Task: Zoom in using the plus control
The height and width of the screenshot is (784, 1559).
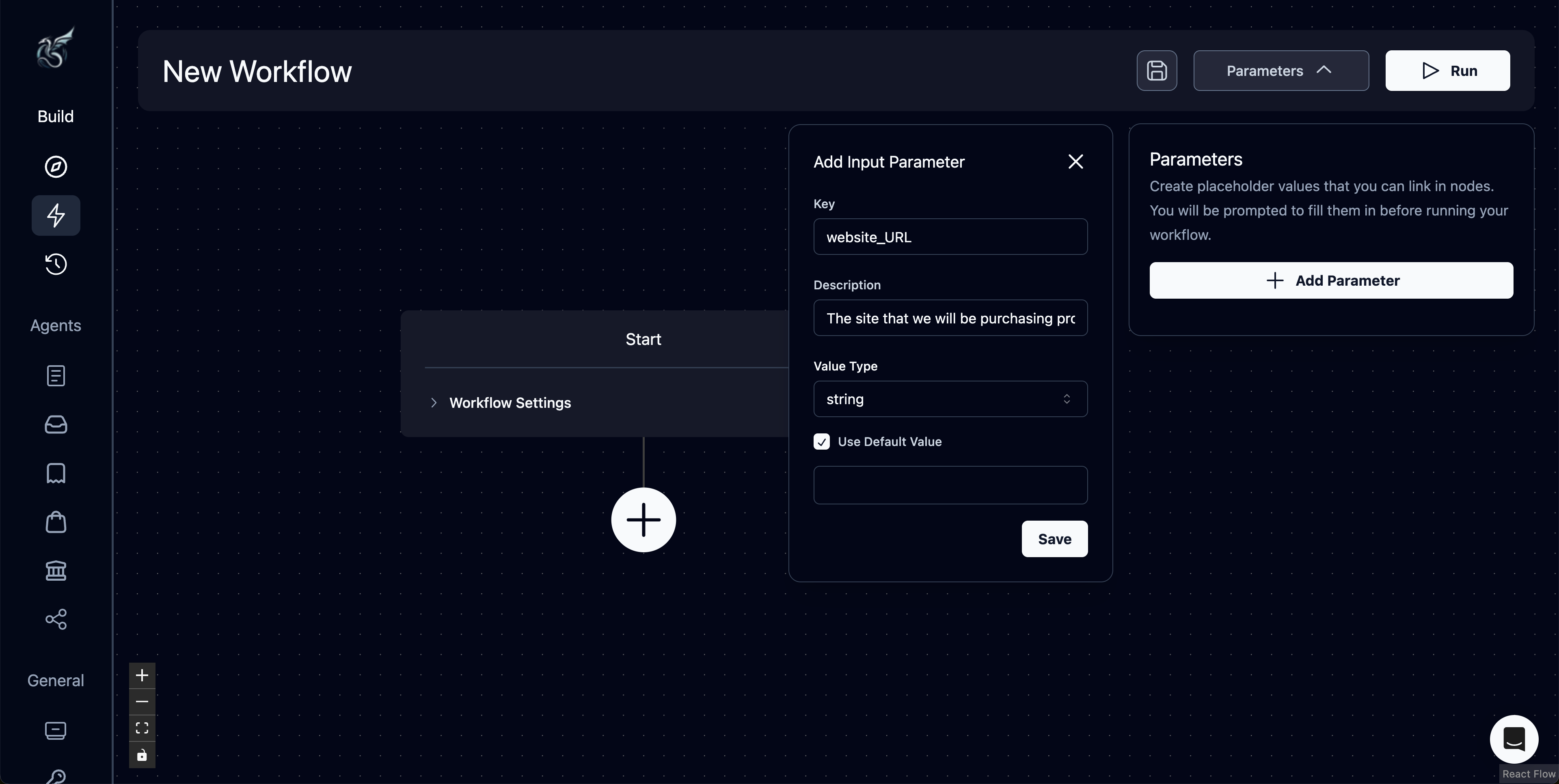Action: point(142,676)
